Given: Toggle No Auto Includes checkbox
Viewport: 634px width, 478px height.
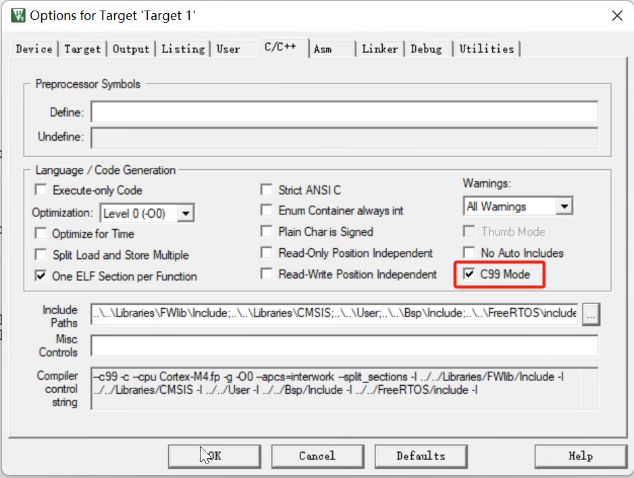Looking at the screenshot, I should pos(469,253).
